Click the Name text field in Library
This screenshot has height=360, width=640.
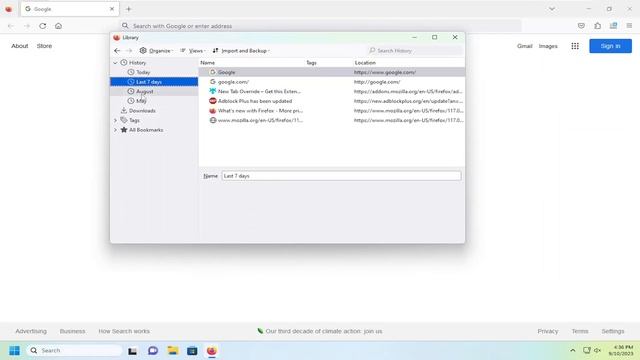341,176
